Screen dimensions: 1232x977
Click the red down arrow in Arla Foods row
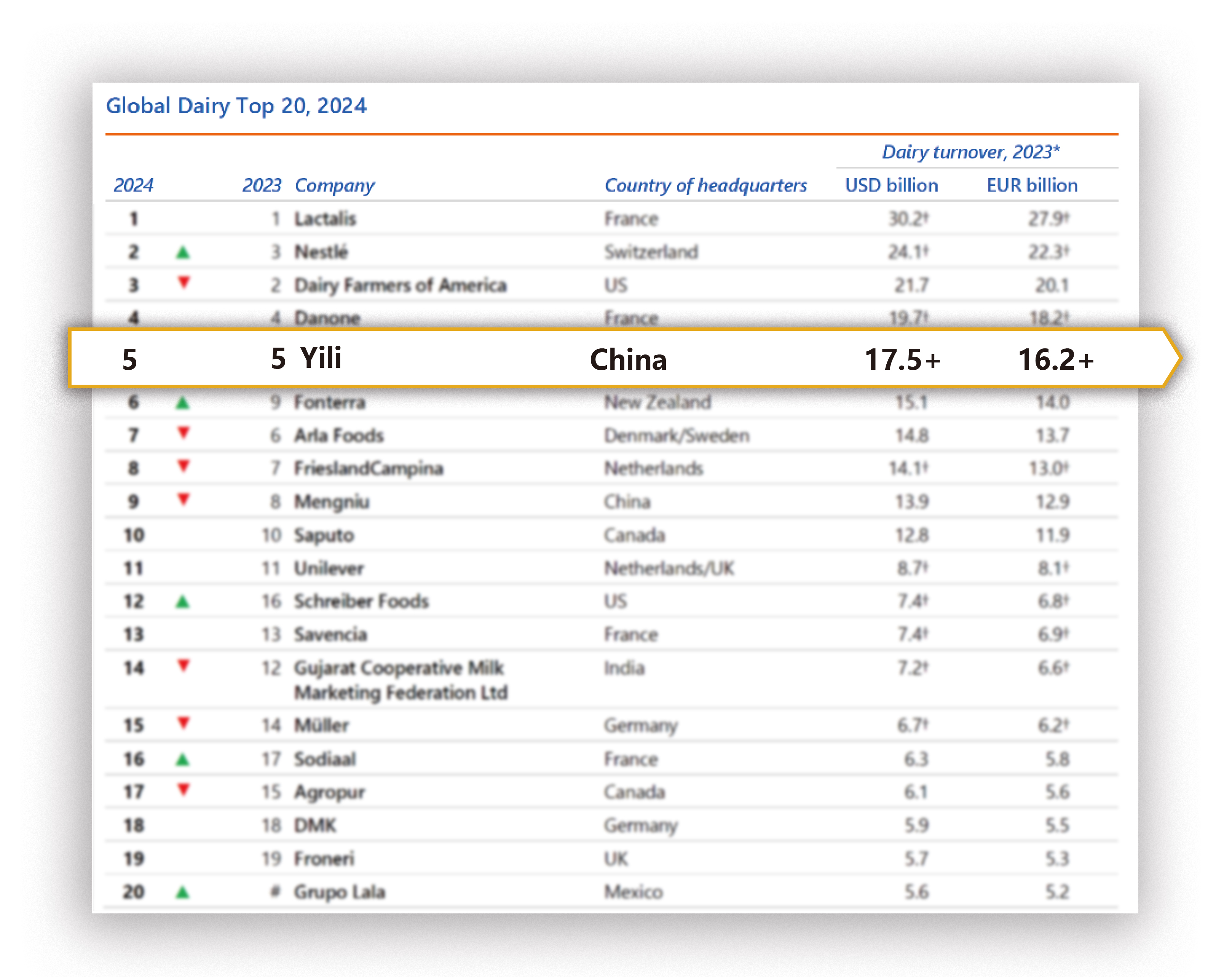click(184, 433)
